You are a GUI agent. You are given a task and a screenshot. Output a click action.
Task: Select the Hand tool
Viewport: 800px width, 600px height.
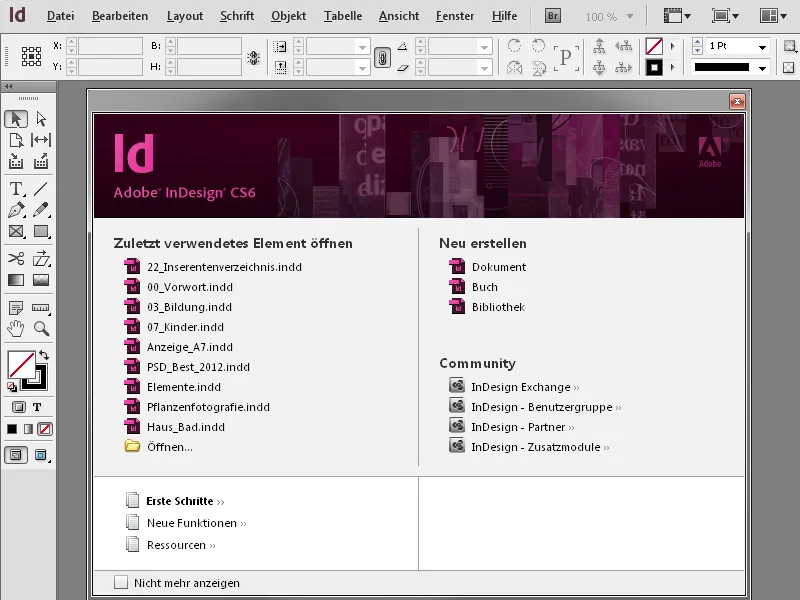pos(13,329)
